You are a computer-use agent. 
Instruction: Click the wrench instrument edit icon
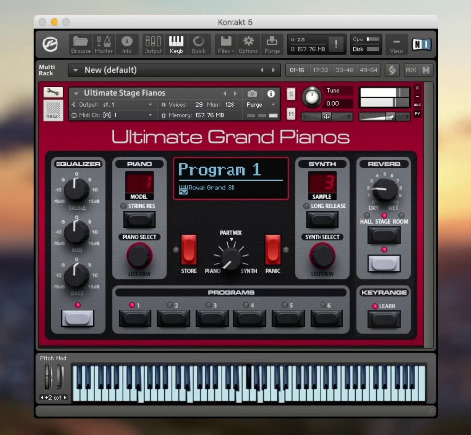[x=53, y=92]
